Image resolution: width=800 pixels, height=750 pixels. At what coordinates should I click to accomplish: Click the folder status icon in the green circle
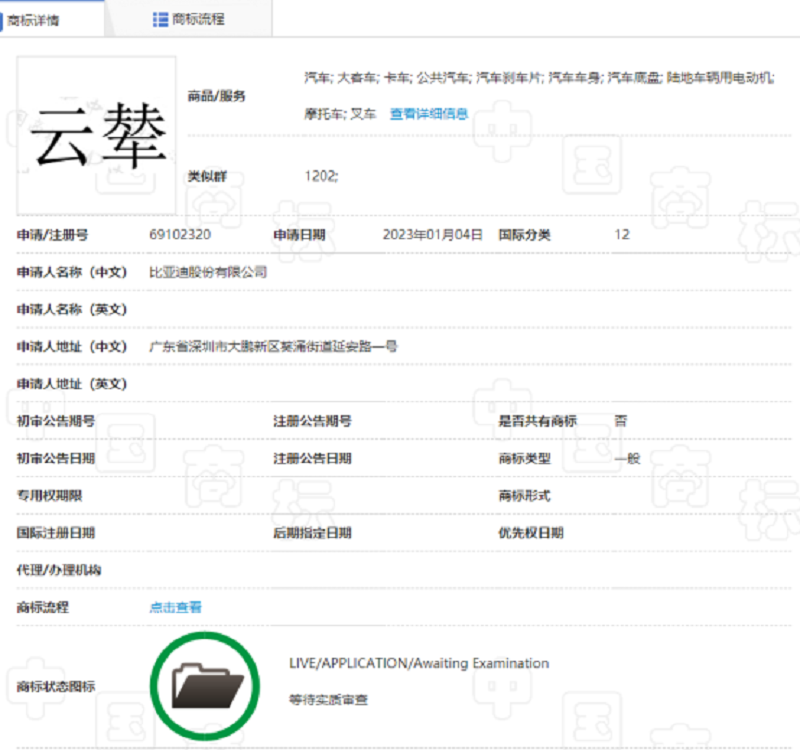tap(207, 685)
